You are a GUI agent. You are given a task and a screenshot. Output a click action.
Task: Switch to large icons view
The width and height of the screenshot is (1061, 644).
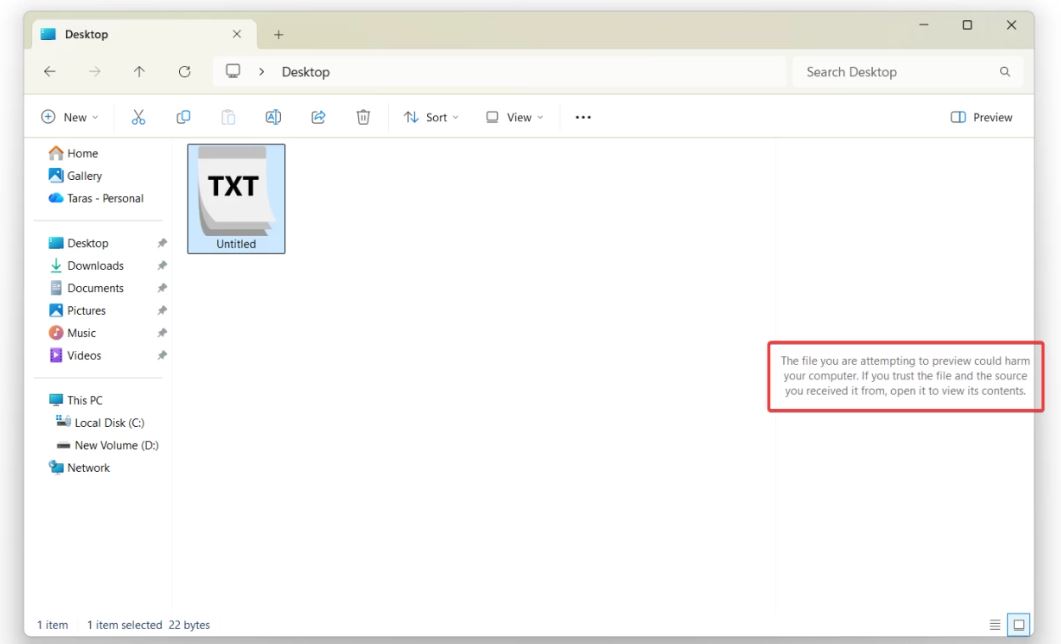click(x=1018, y=625)
